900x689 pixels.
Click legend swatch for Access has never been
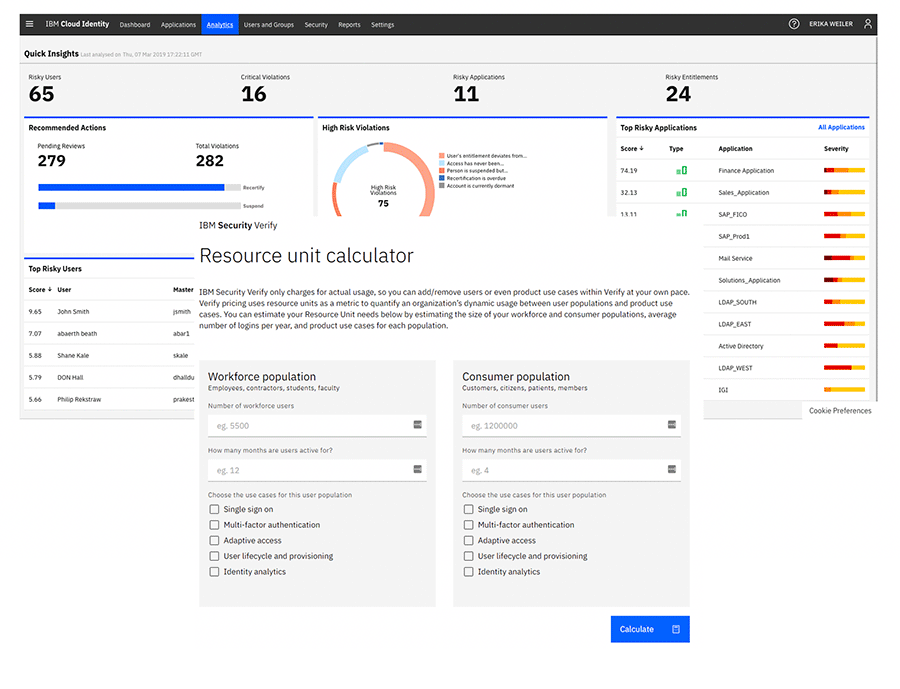click(x=442, y=163)
